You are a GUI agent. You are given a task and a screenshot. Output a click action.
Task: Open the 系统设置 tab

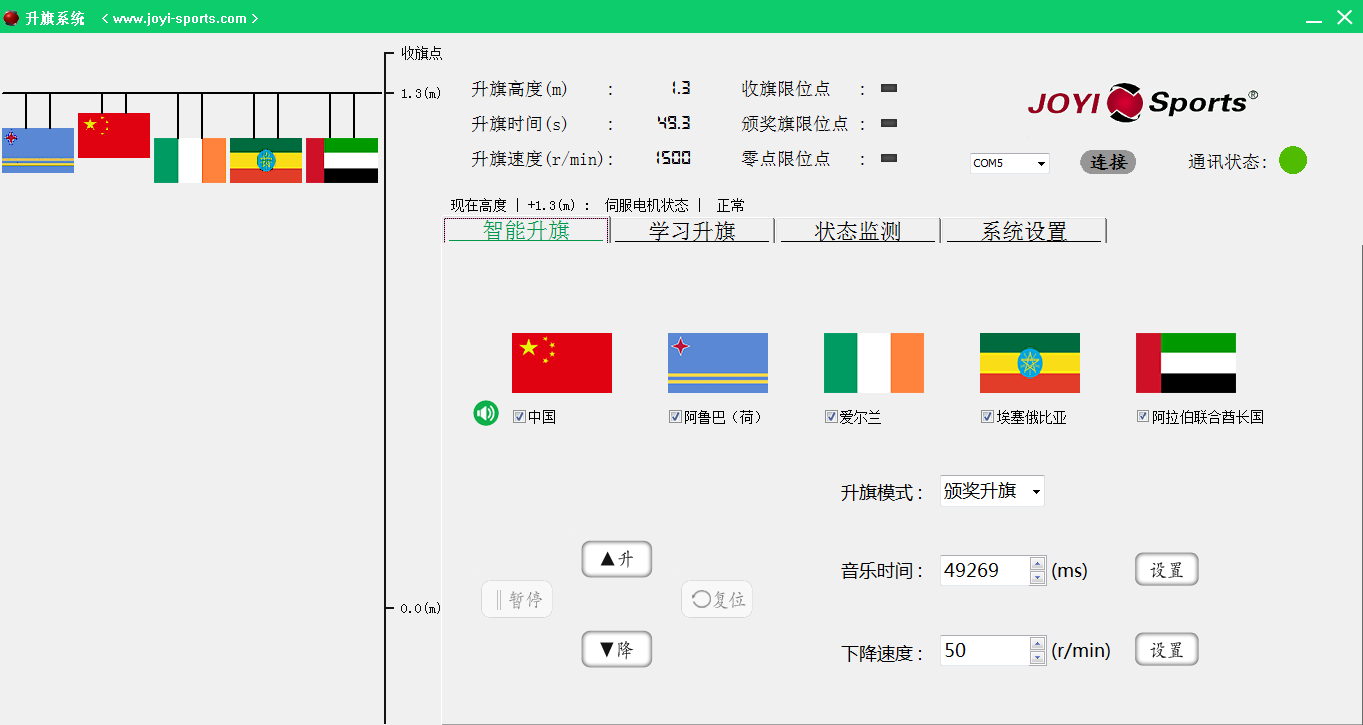tap(1023, 231)
